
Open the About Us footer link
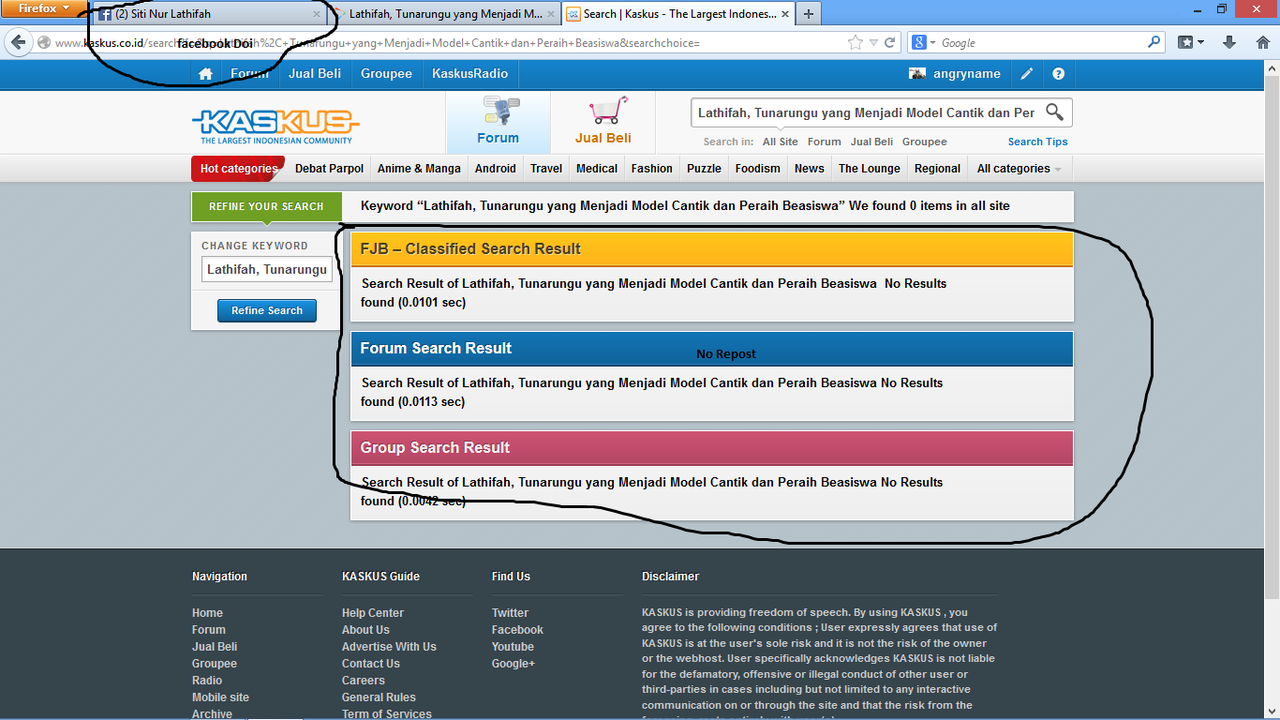pos(366,630)
